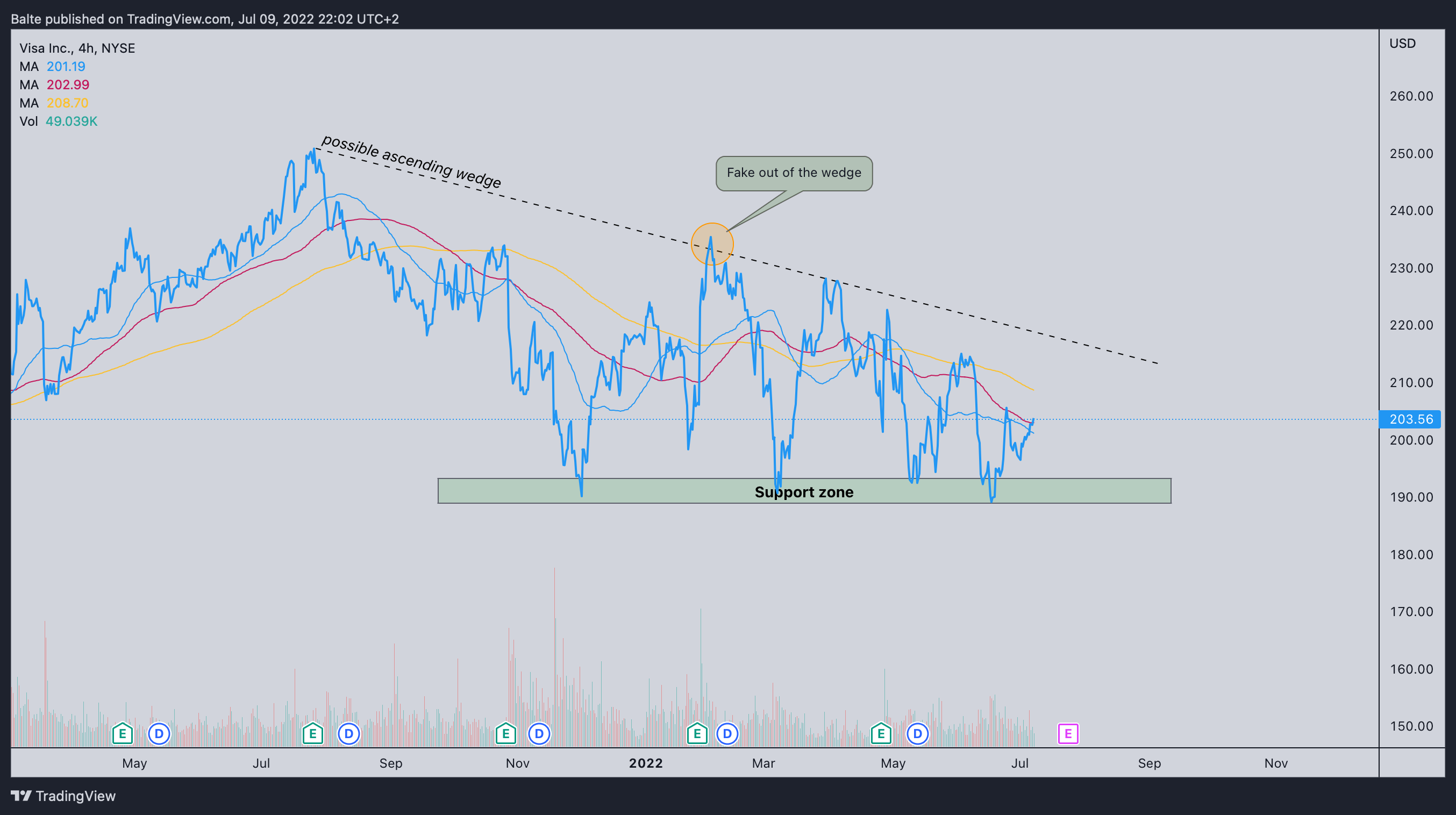Click the first Jul label on time axis
1456x815 pixels.
point(261,763)
